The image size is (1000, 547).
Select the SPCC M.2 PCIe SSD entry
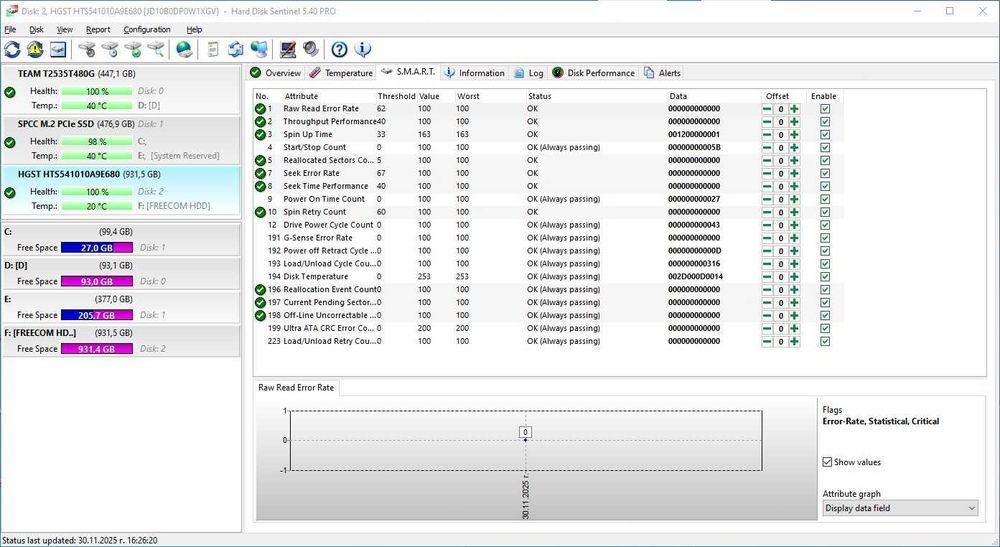pos(121,140)
